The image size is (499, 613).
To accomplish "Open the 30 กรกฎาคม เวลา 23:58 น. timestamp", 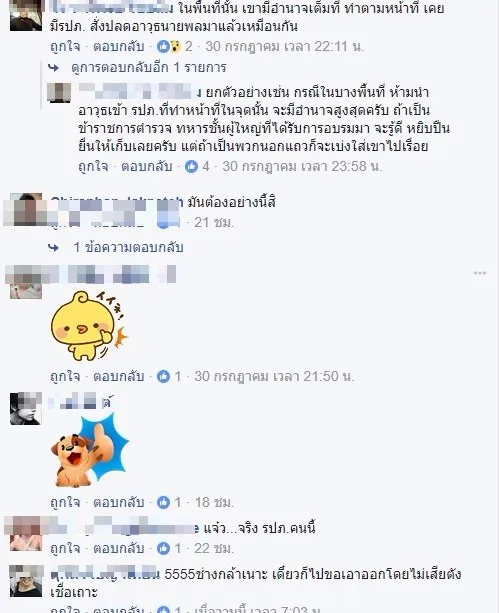I will [302, 167].
